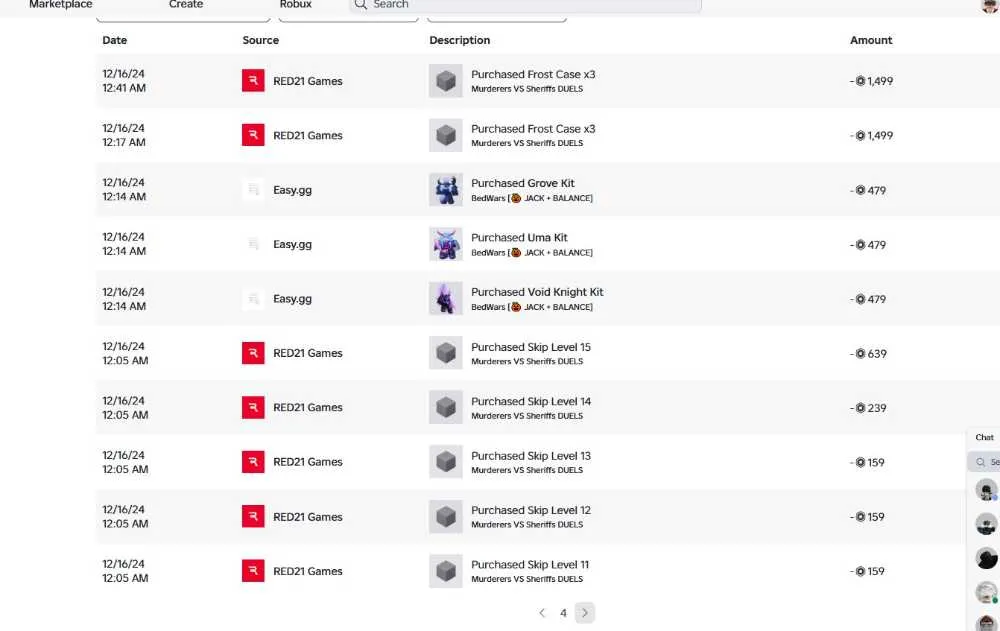
Task: Click cube icon beside Skip Level 14
Action: (x=446, y=407)
